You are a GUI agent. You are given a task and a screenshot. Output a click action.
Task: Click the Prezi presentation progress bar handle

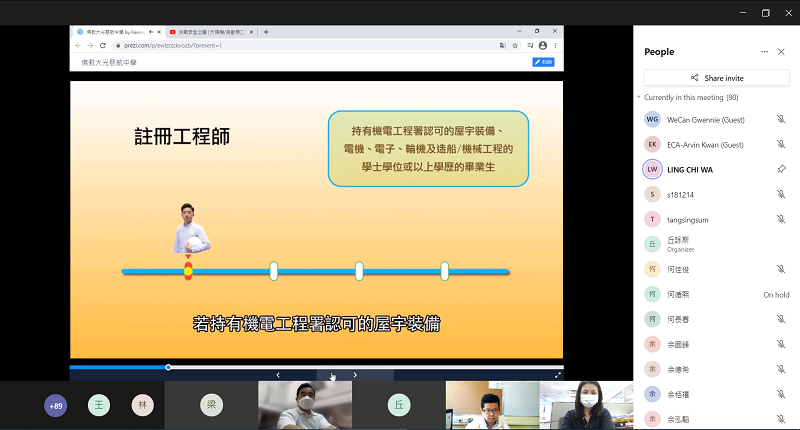coord(168,367)
